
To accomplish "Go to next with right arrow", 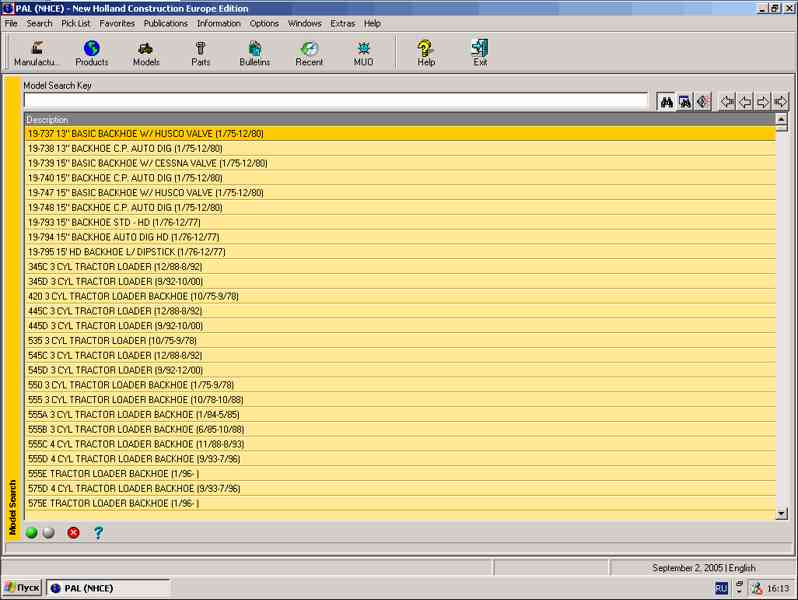I will pos(762,102).
